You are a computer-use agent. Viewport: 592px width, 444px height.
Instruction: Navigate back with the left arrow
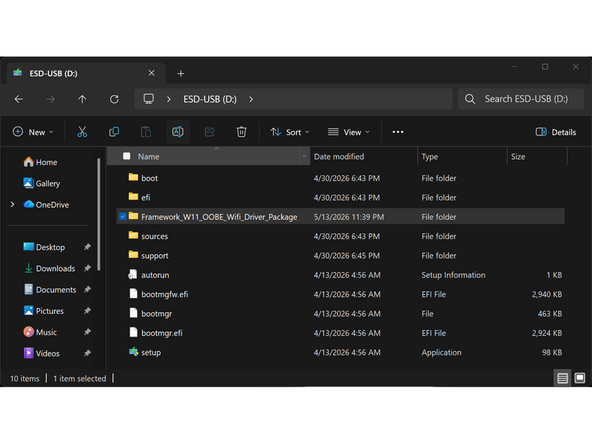(x=18, y=99)
